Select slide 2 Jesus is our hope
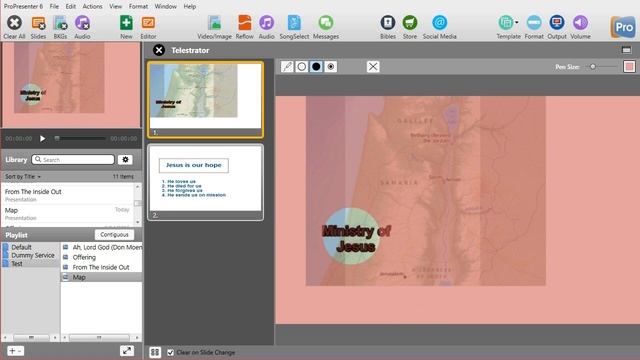 pos(205,182)
